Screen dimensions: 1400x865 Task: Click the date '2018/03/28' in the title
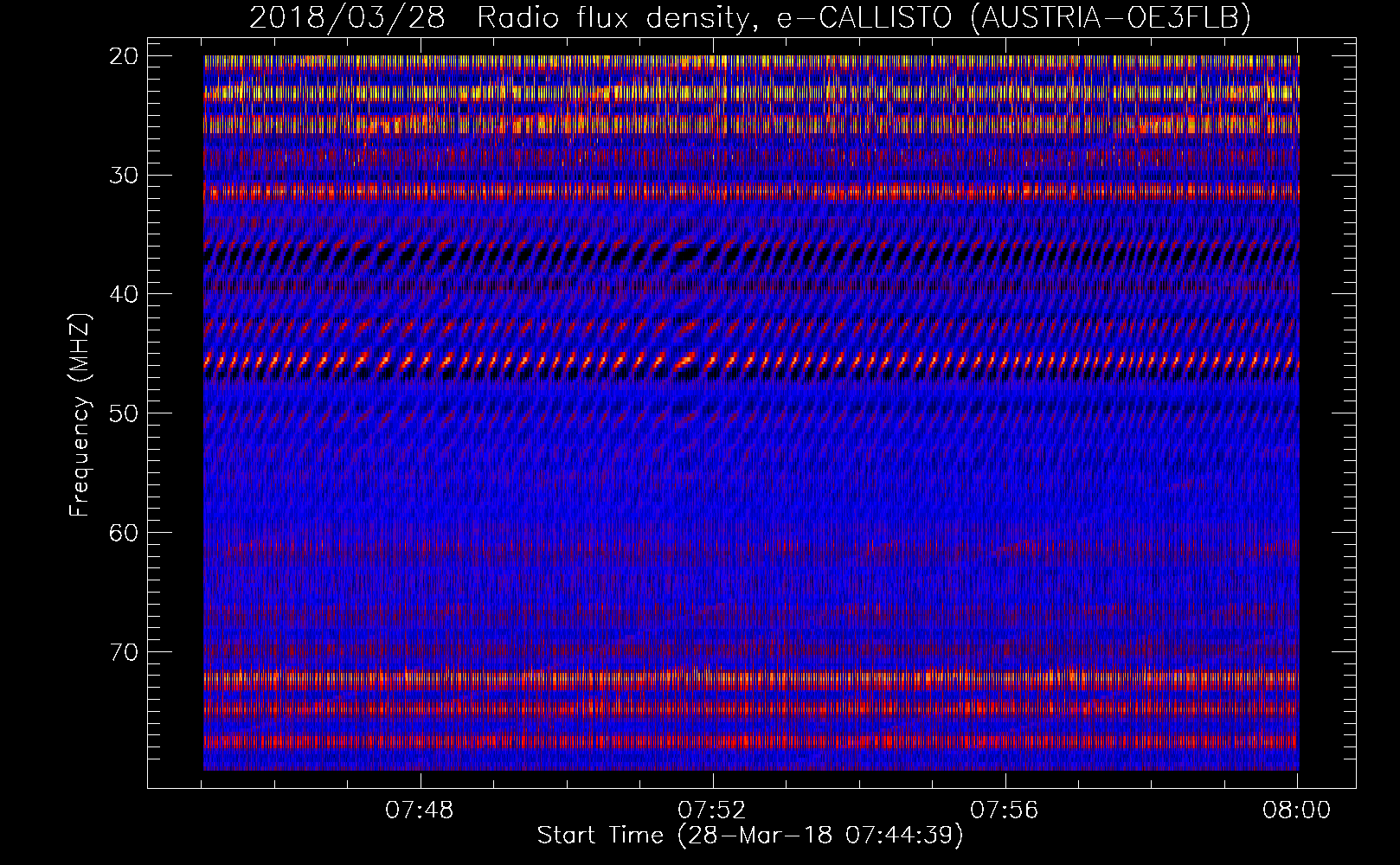tap(347, 17)
